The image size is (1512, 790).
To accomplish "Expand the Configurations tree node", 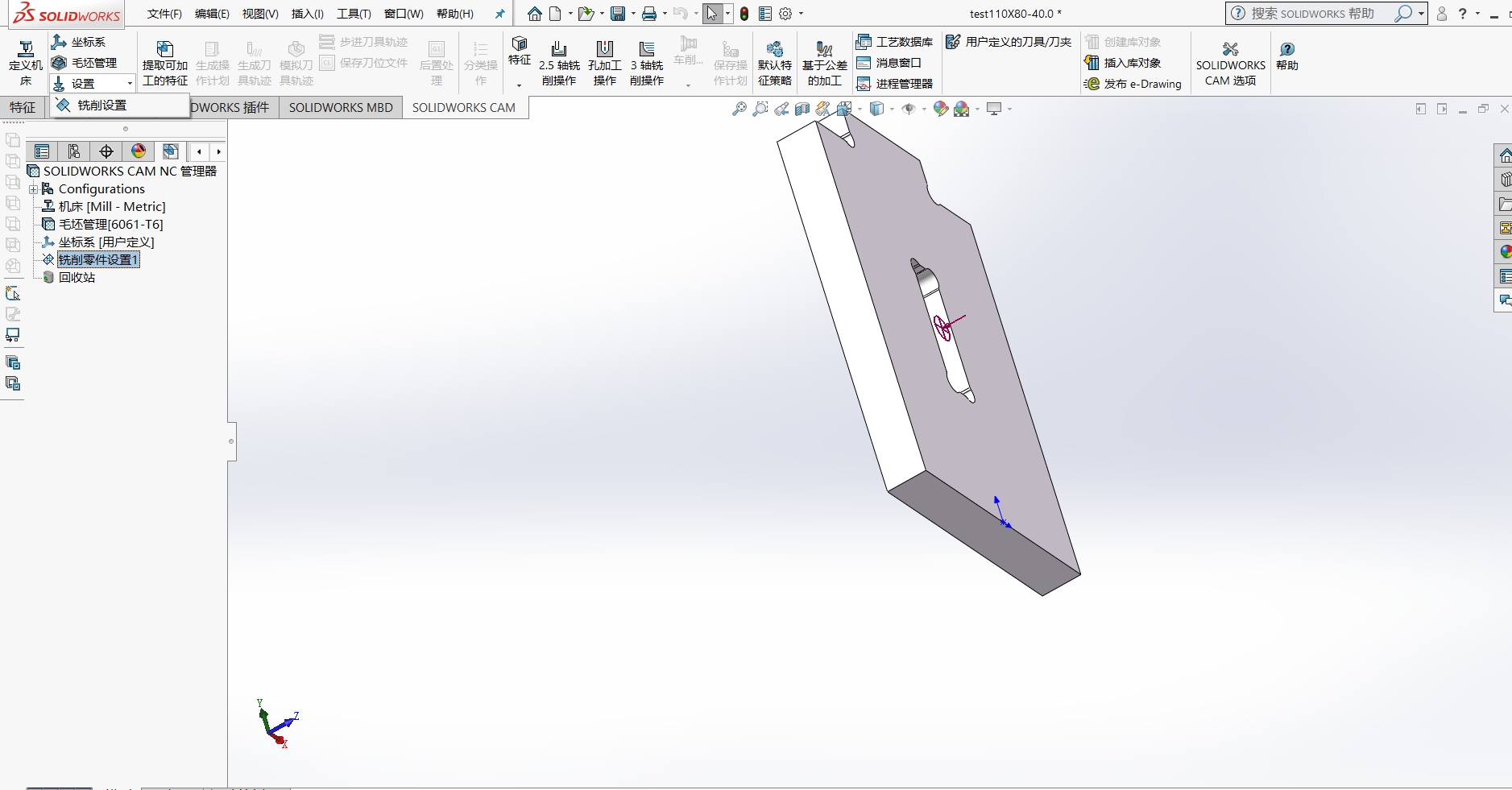I will [34, 189].
